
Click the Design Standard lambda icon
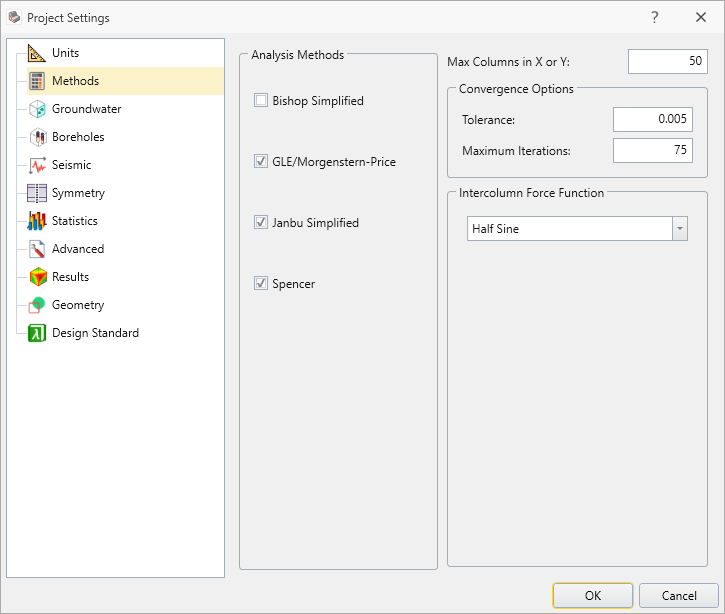click(x=37, y=333)
